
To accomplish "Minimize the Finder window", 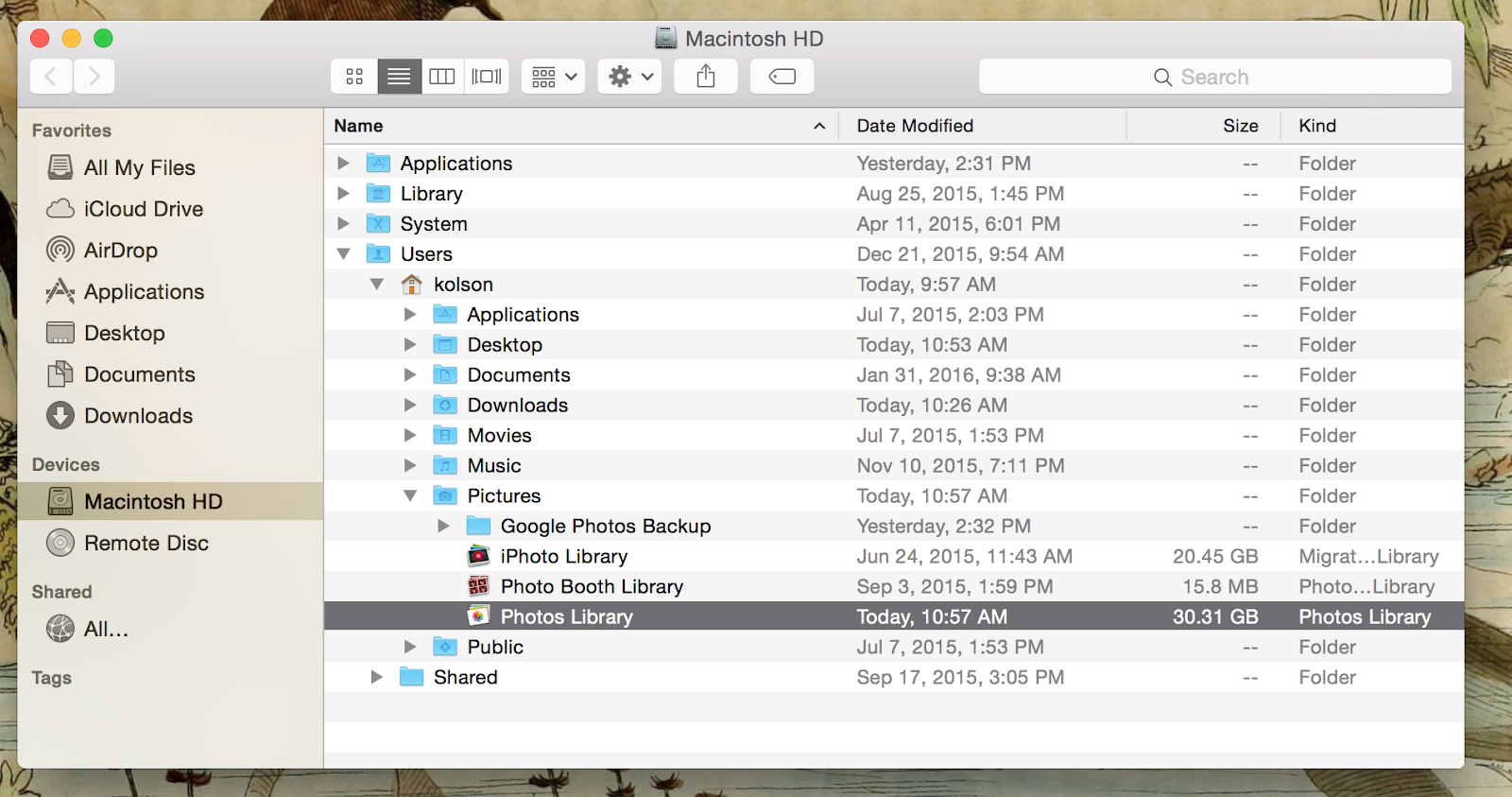I will tap(72, 38).
